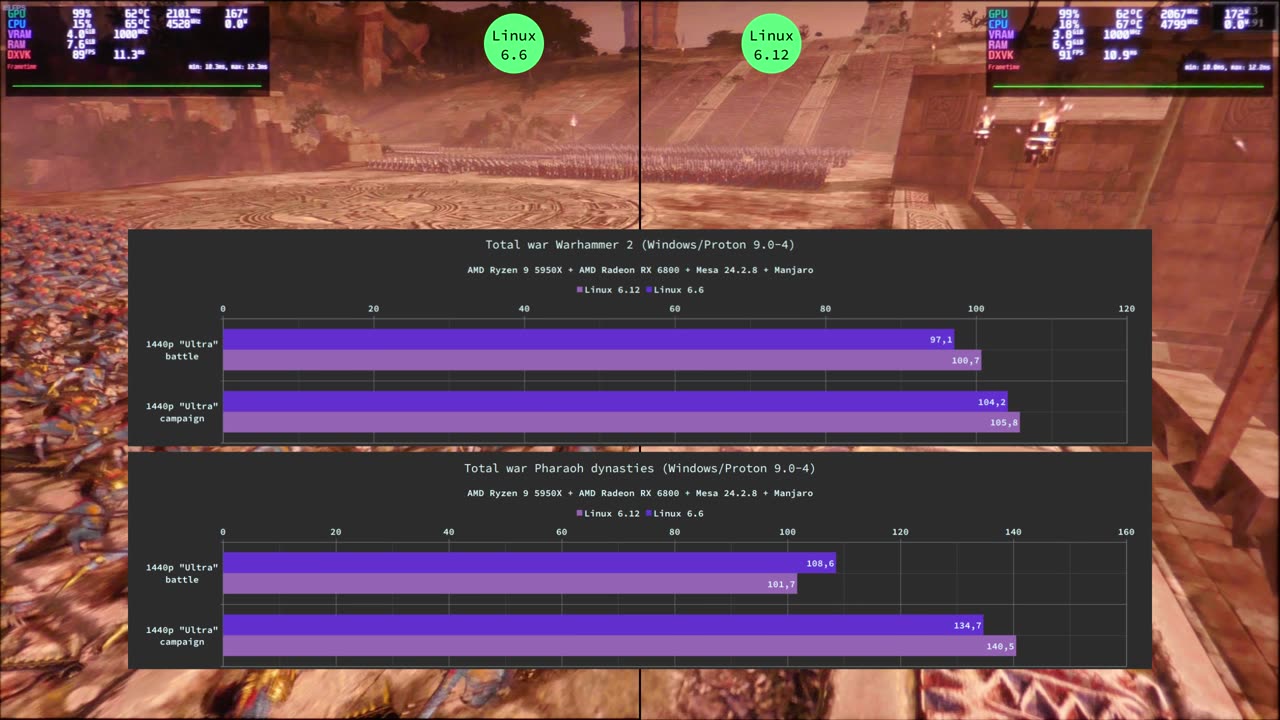Click the Warhammer 2 campaign bar labeled 105,8
This screenshot has width=1280, height=720.
621,422
